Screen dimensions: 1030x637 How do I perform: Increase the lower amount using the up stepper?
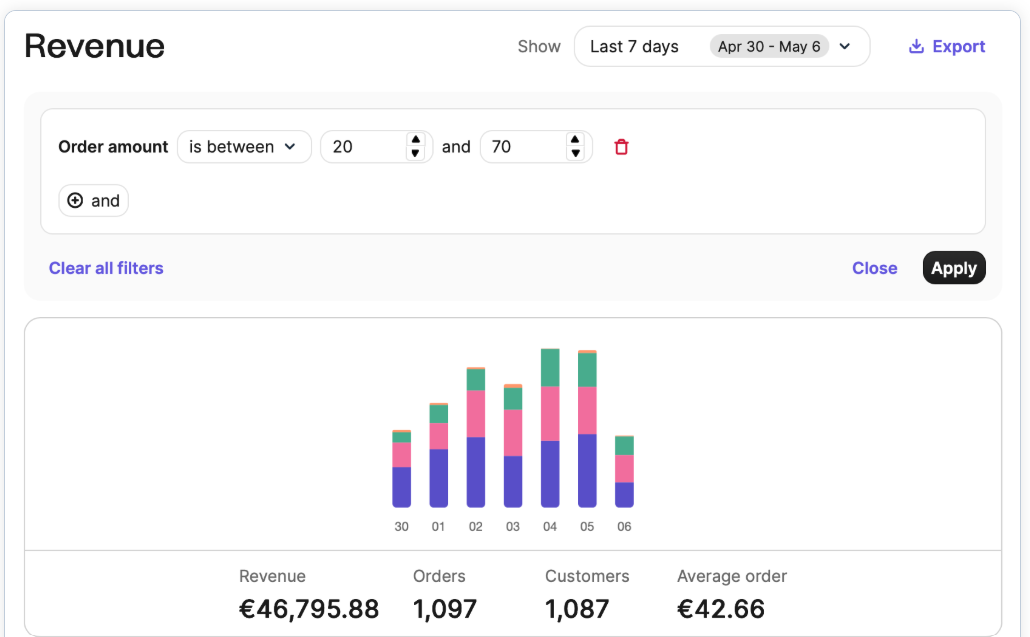point(415,140)
